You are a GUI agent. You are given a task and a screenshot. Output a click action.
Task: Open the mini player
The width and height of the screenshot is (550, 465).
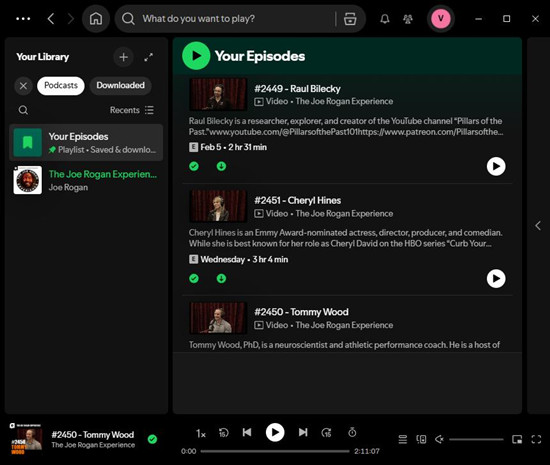pos(517,439)
